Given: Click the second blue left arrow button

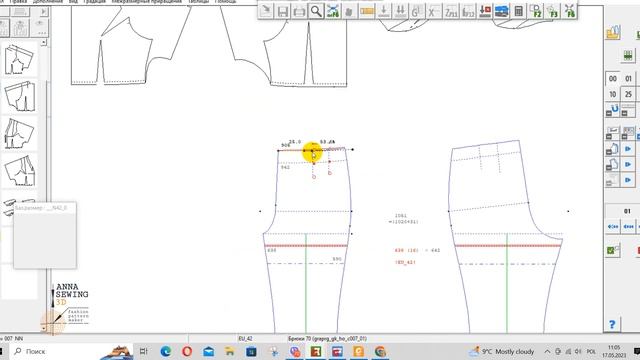Looking at the screenshot, I should 629,227.
